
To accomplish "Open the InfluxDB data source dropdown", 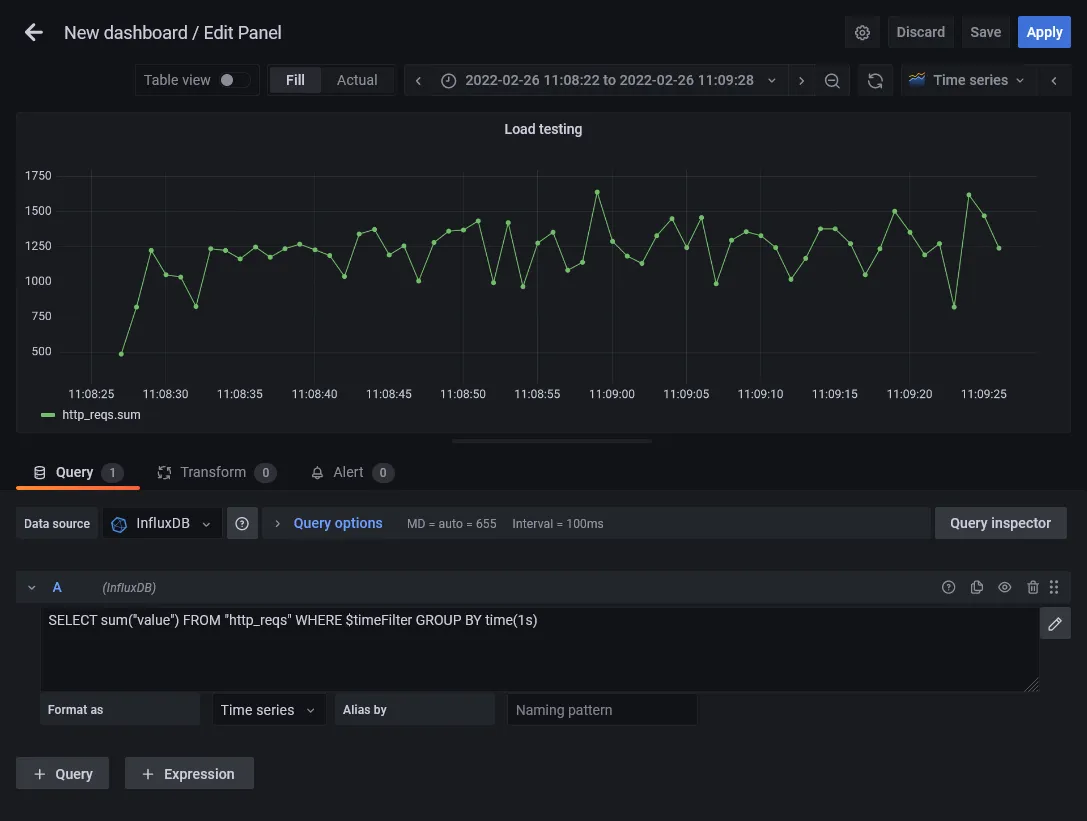I will click(162, 523).
